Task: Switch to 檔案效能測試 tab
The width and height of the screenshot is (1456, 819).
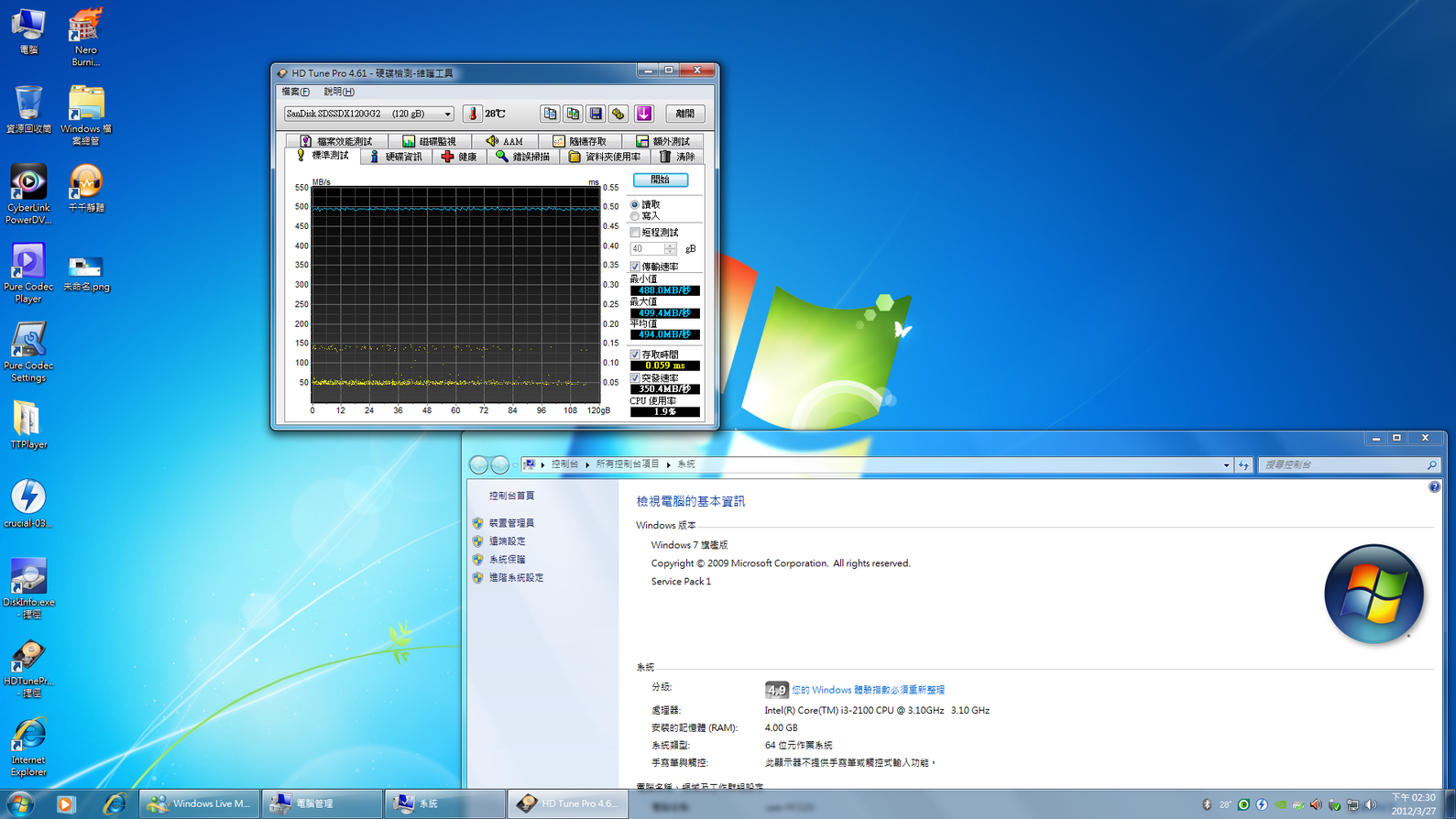Action: click(336, 141)
